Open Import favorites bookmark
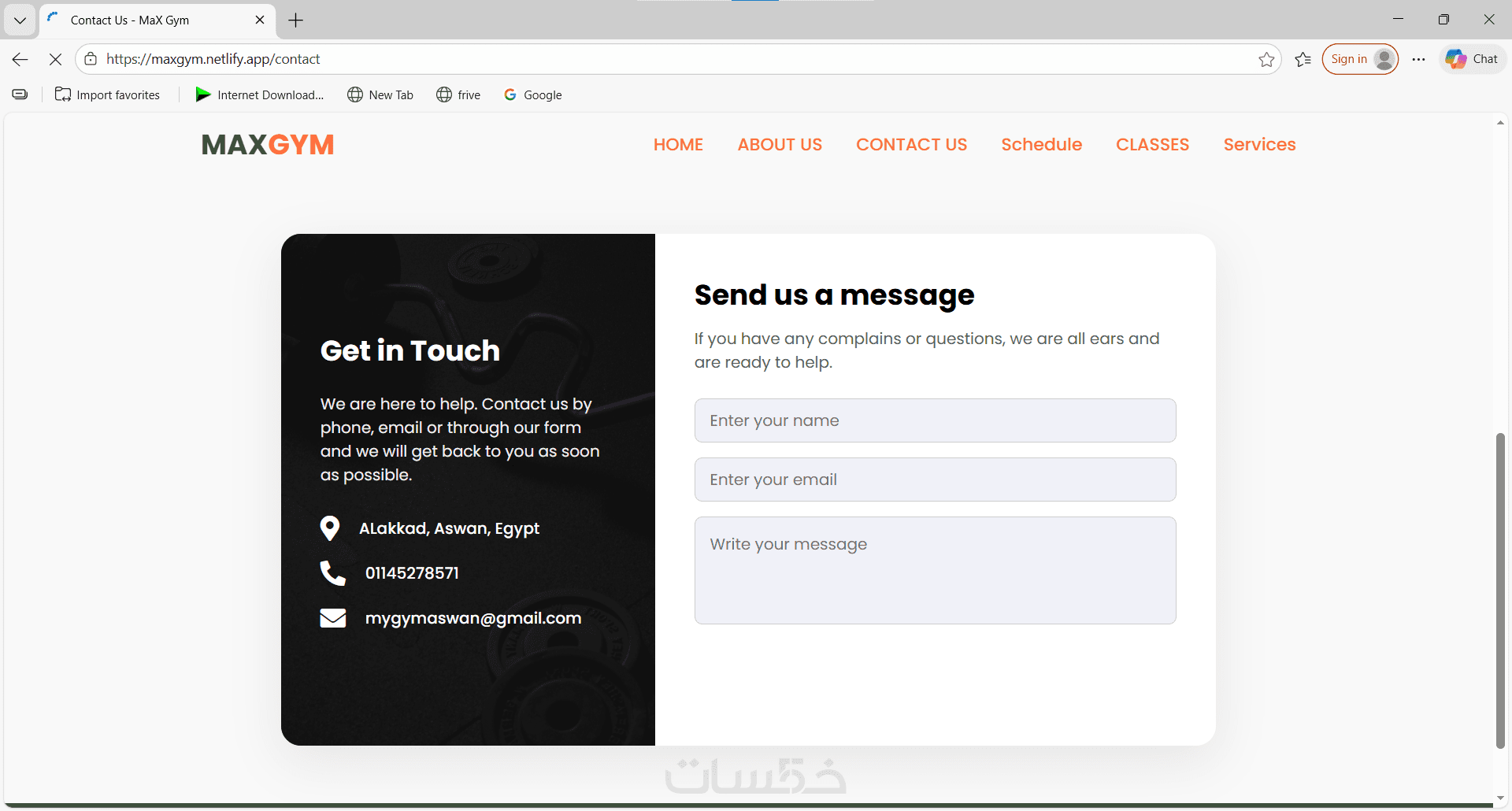 coord(107,94)
